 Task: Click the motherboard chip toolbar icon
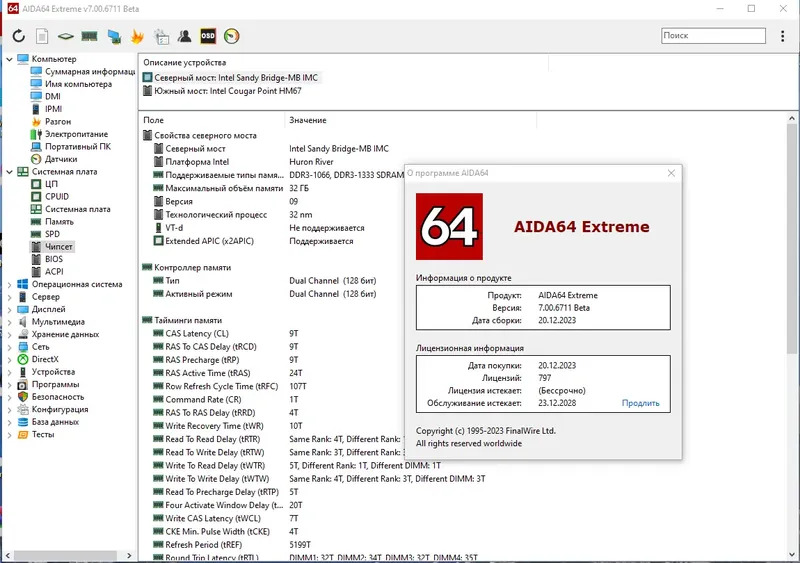pyautogui.click(x=65, y=36)
